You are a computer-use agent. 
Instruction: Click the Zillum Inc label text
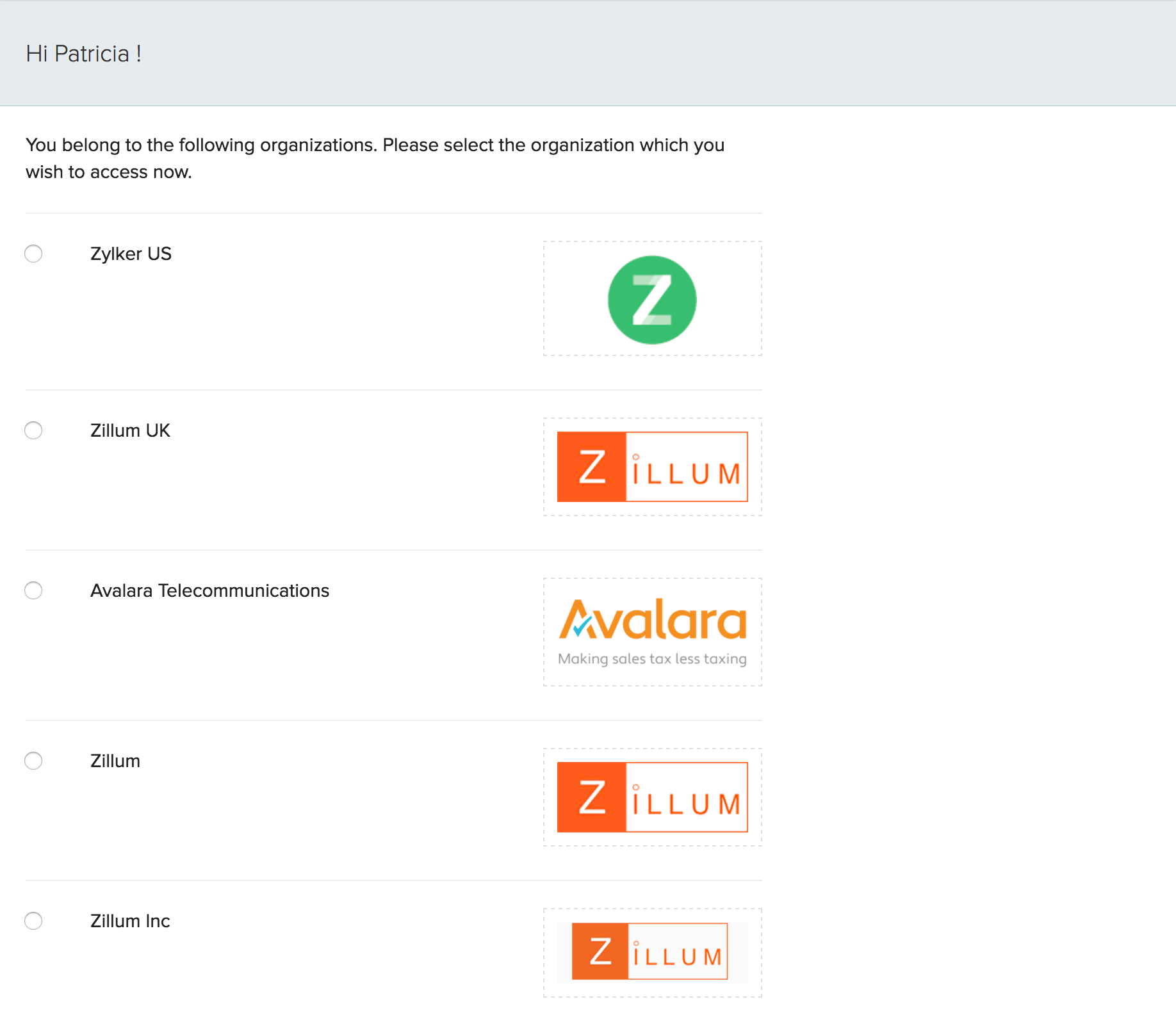129,921
